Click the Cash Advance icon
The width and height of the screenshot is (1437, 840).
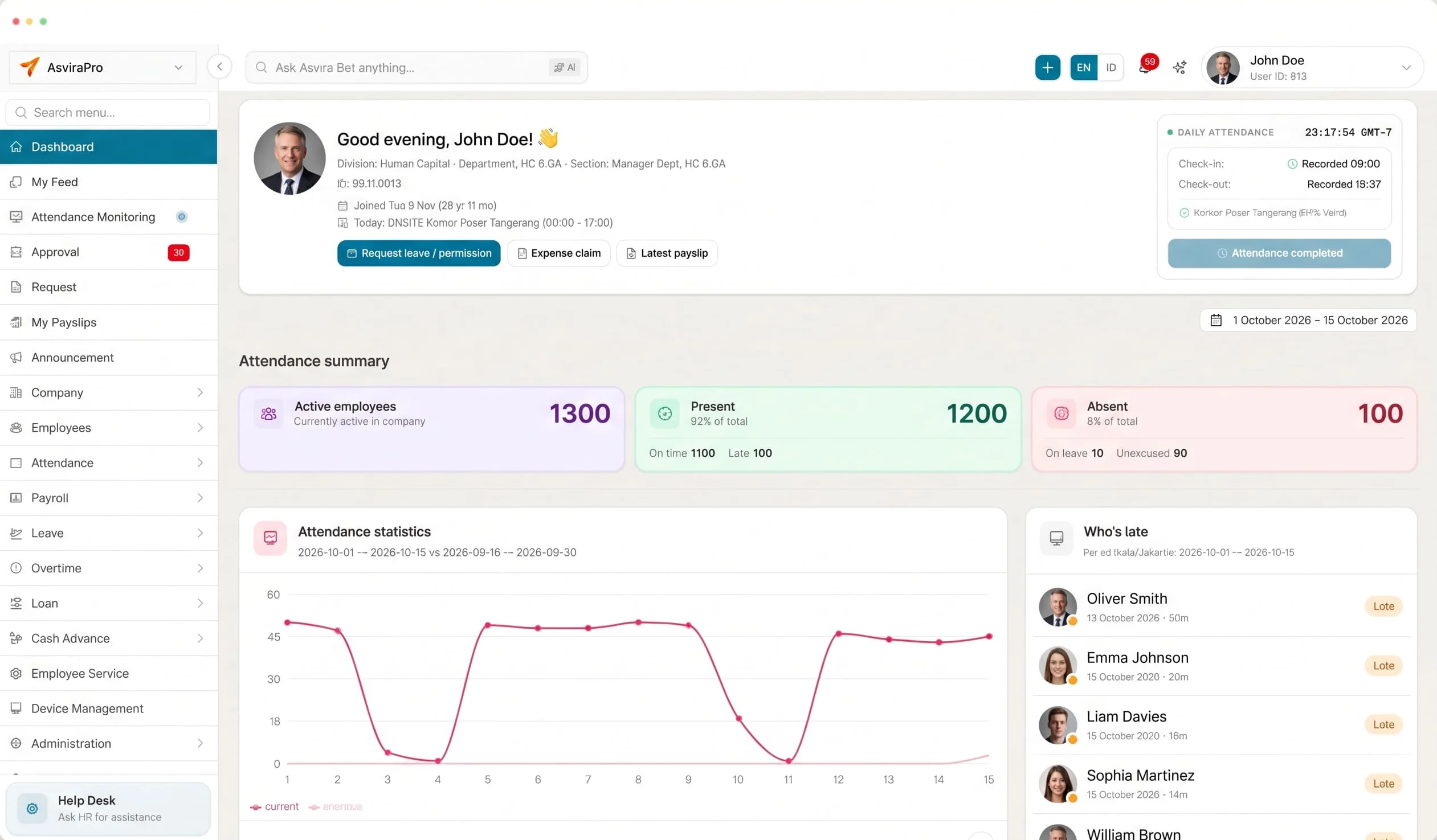16,638
